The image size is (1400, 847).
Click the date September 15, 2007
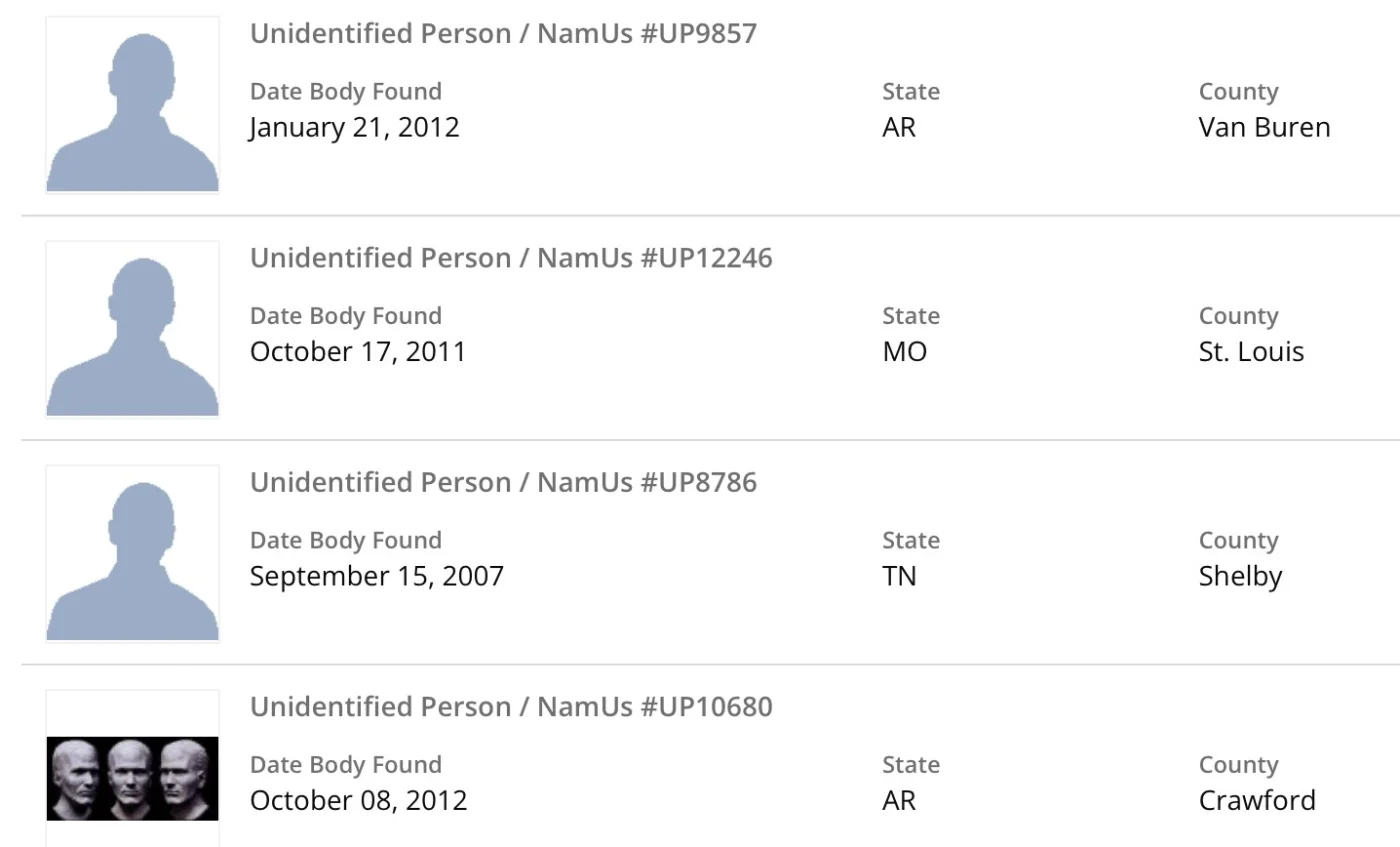[x=376, y=576]
